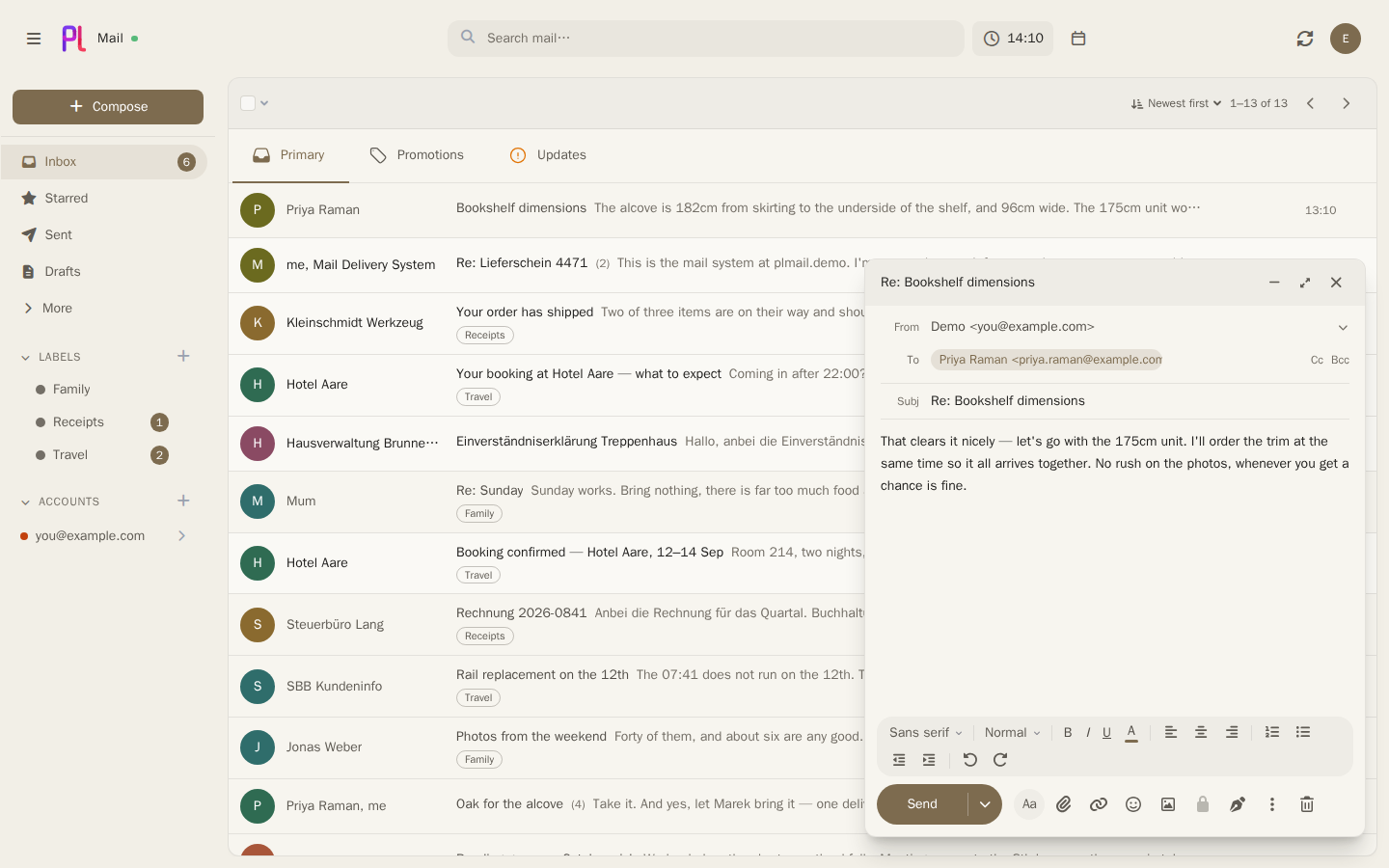Viewport: 1389px width, 868px height.
Task: Insert a link in the compose toolbar
Action: coord(1099,804)
